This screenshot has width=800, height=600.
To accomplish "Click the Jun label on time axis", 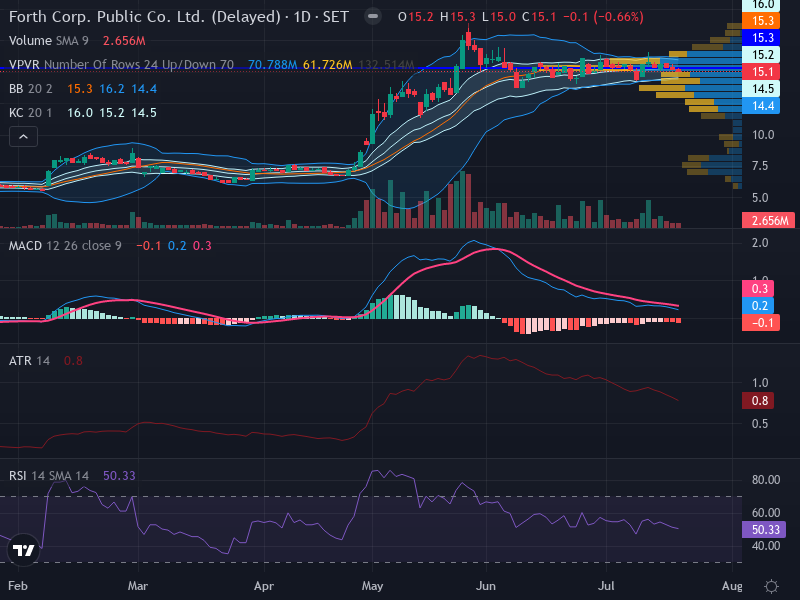I will coord(486,586).
